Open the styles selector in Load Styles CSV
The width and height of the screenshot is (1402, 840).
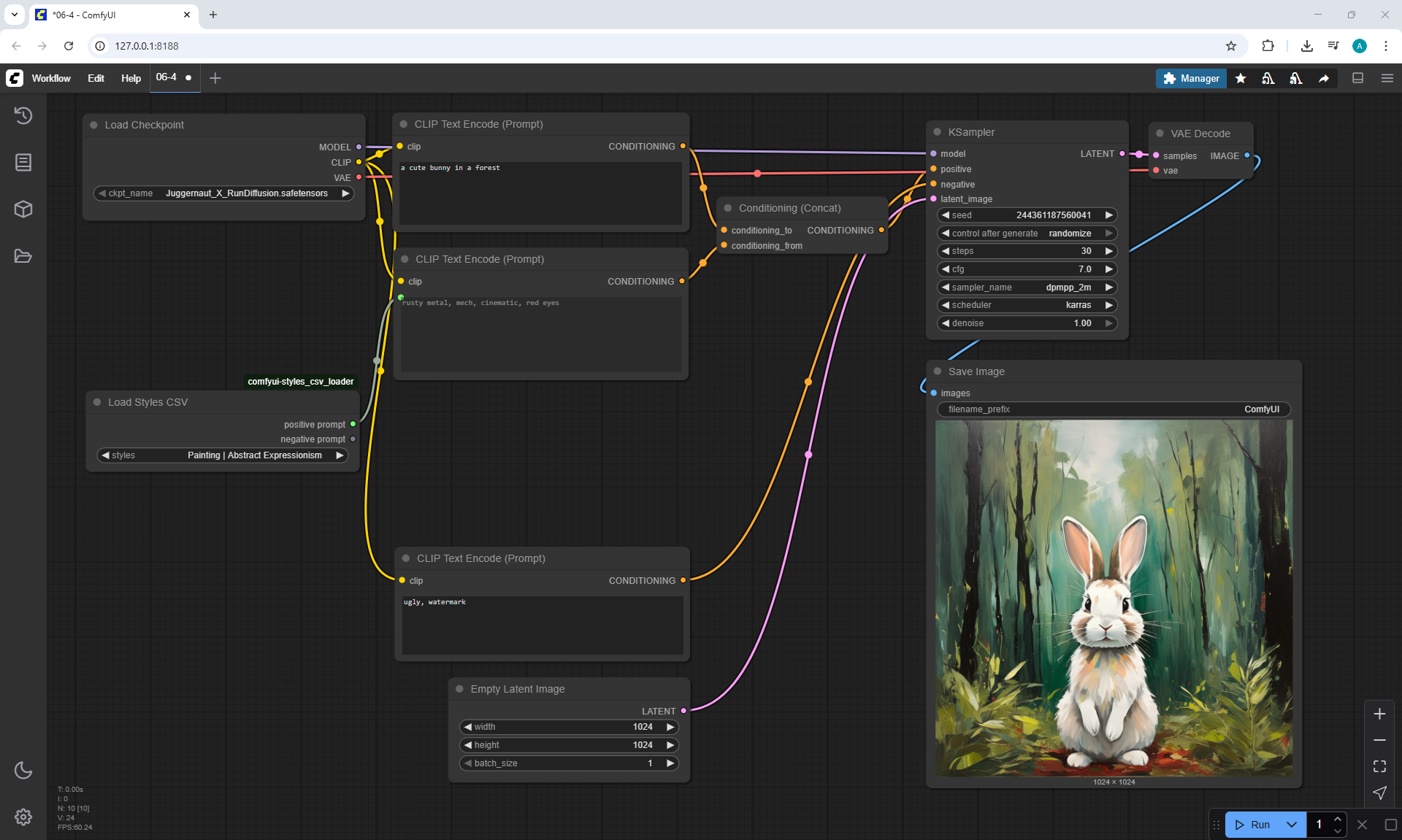coord(223,455)
